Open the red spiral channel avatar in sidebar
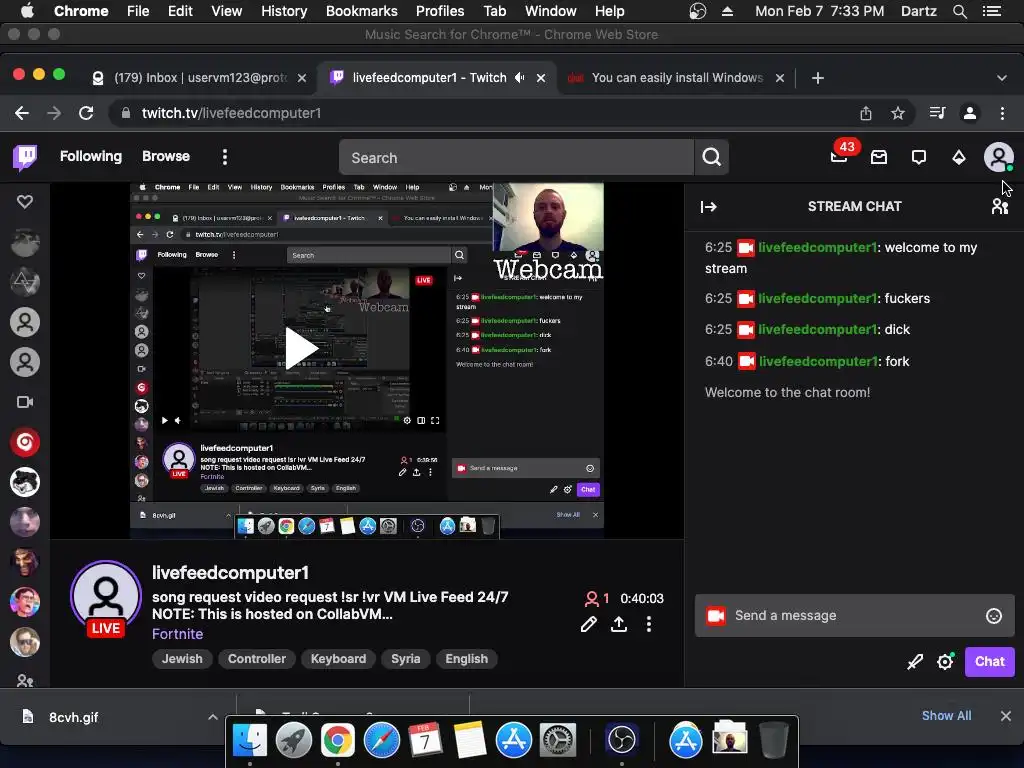1024x768 pixels. coord(25,442)
